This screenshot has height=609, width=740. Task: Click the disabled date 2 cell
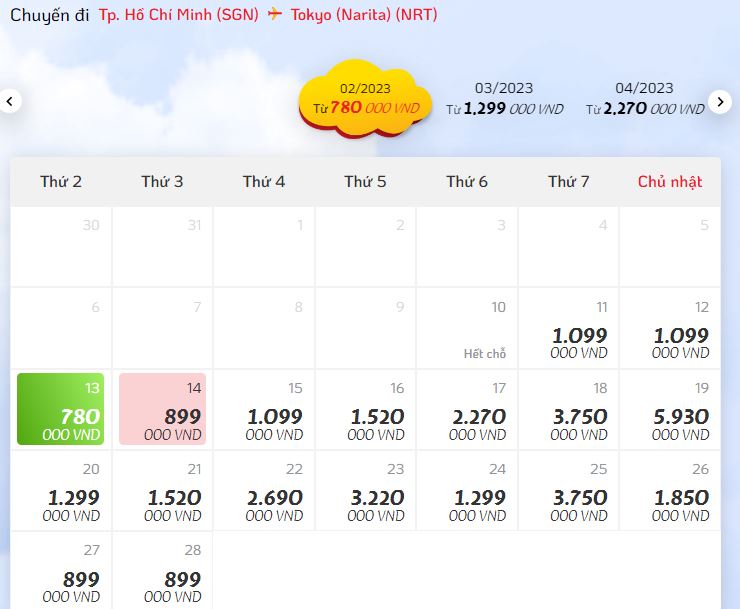366,246
